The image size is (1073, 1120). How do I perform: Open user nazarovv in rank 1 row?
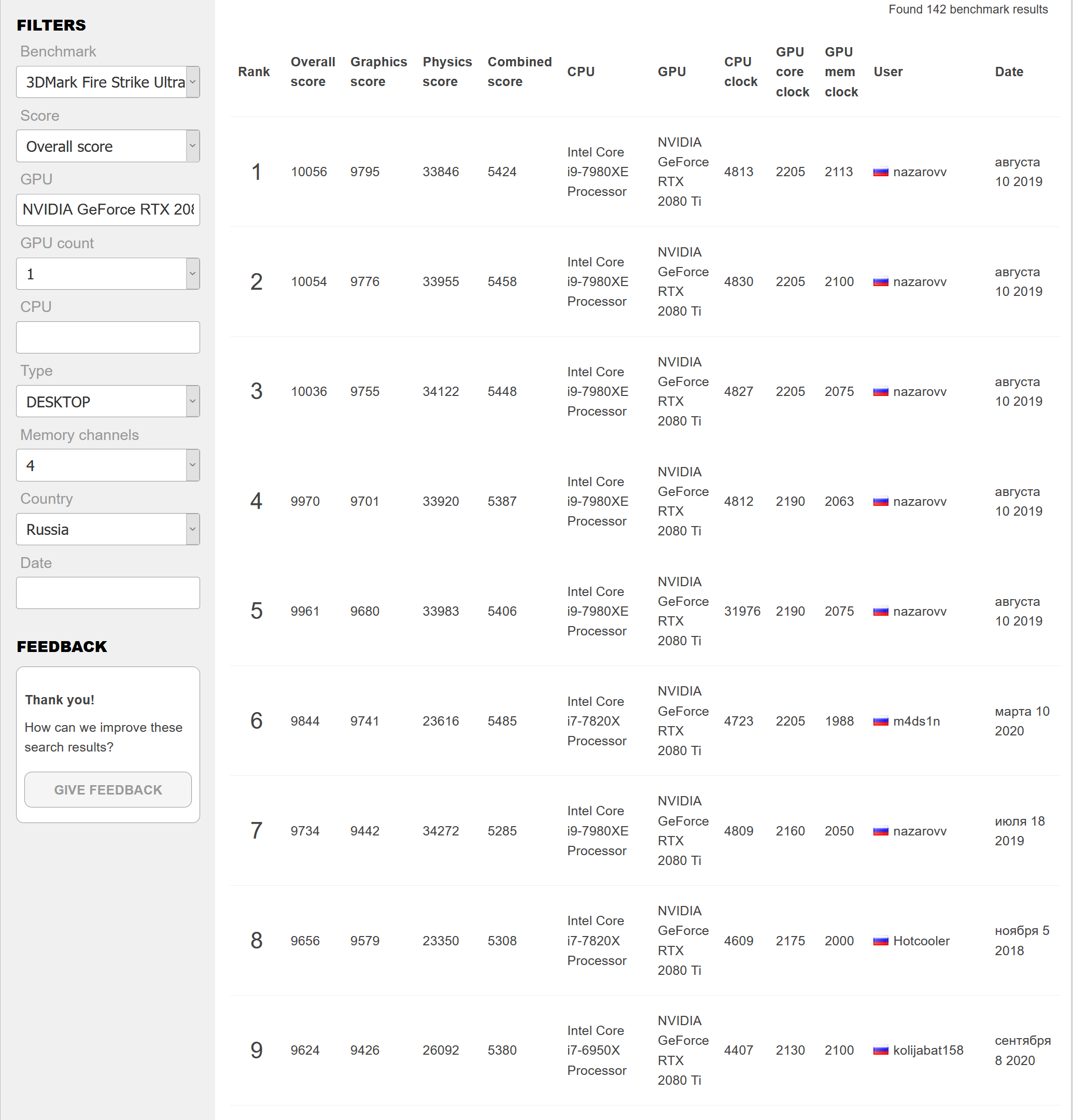[919, 172]
